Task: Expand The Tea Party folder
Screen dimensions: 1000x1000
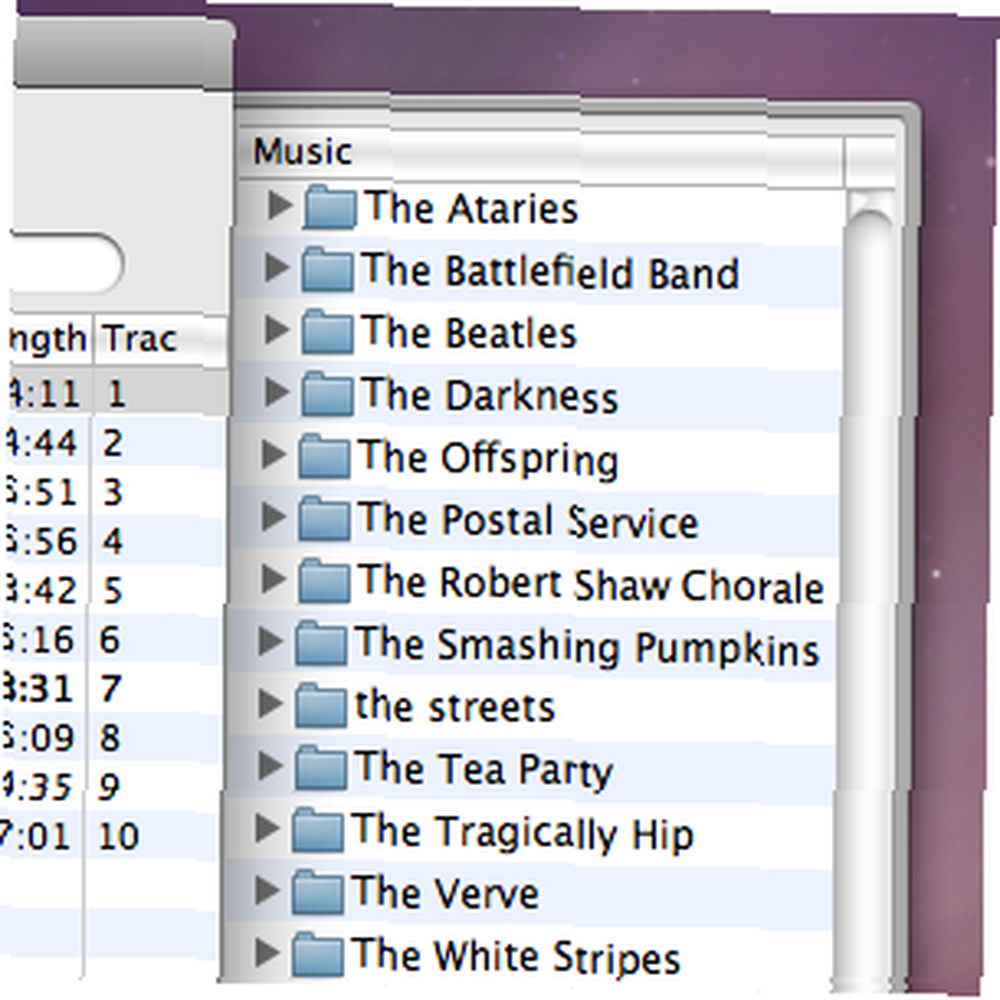Action: [270, 765]
